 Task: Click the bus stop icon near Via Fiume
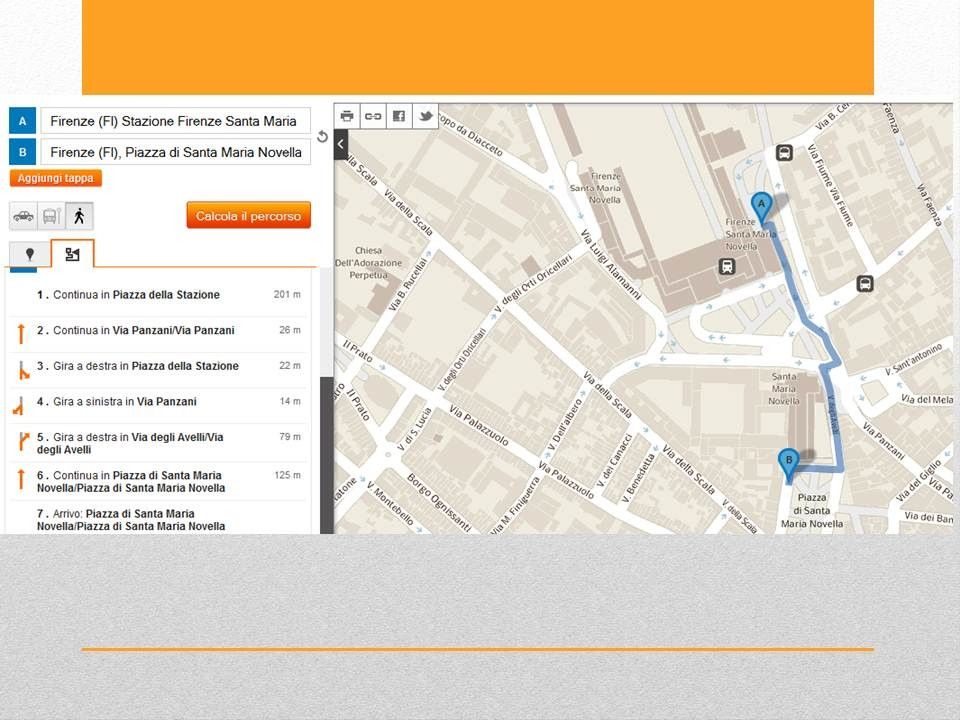[785, 153]
